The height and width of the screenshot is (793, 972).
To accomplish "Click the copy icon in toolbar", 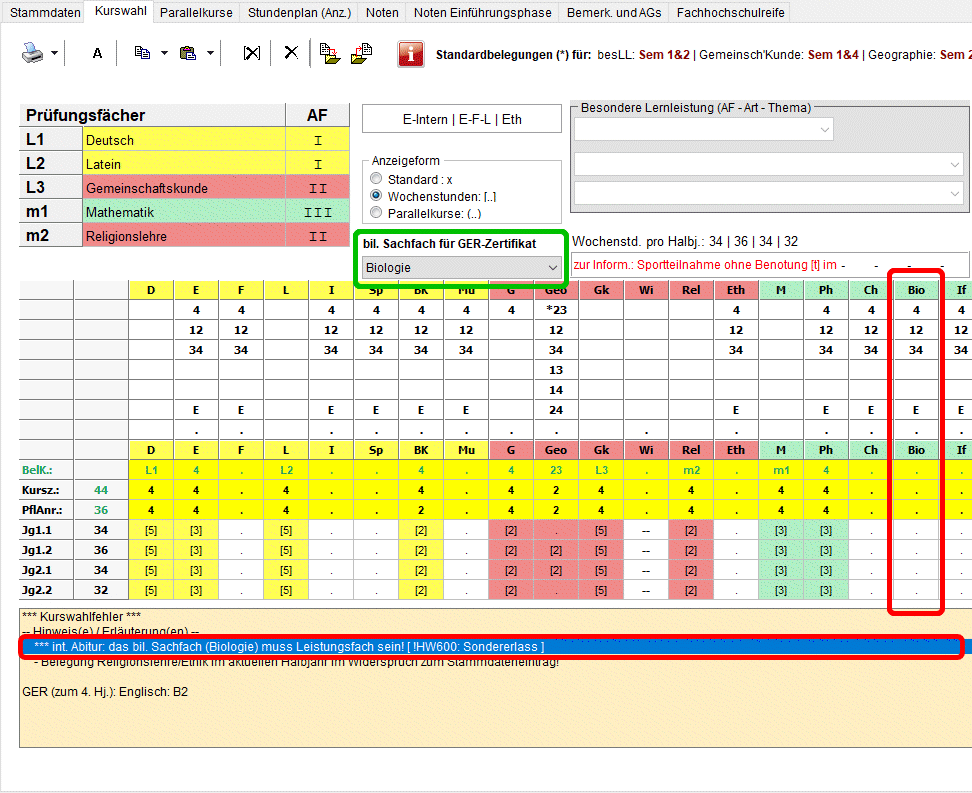I will click(142, 53).
